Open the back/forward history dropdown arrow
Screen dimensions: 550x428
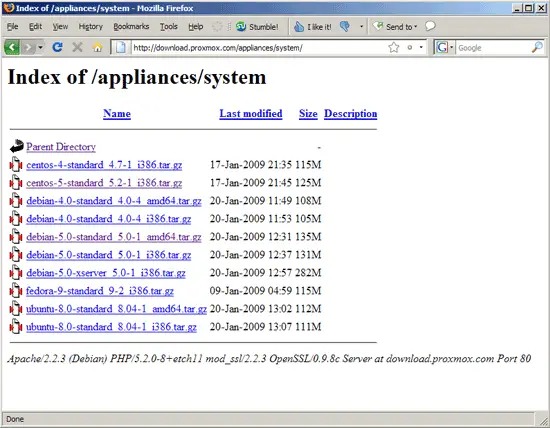coord(40,47)
